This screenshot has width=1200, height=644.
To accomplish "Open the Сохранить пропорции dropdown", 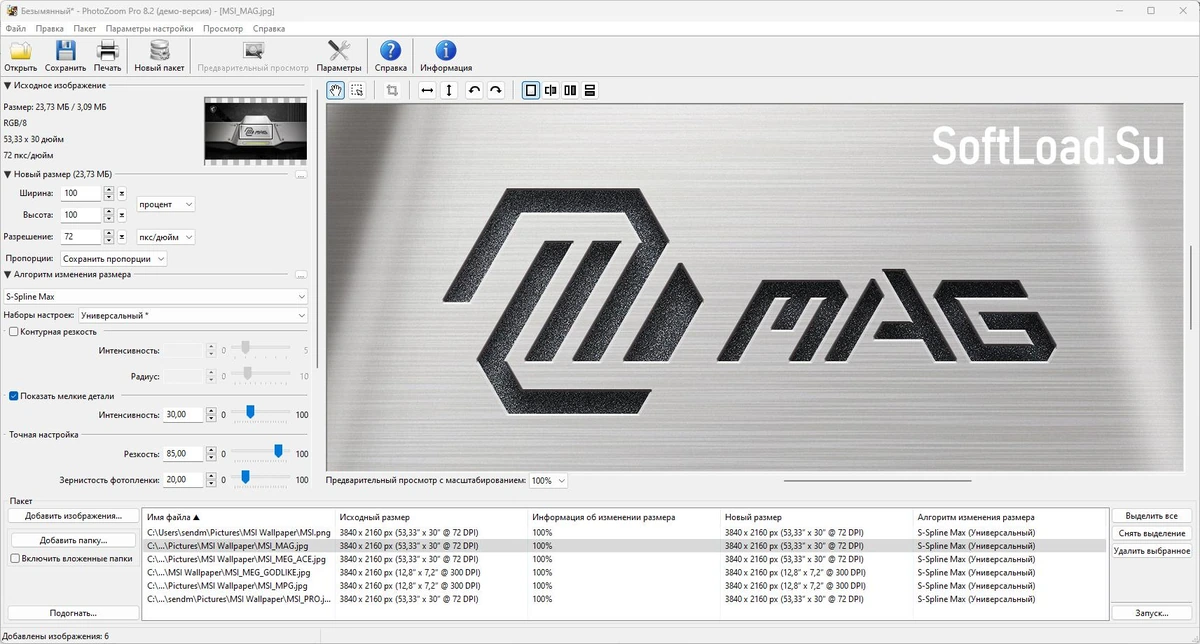I will [x=113, y=258].
